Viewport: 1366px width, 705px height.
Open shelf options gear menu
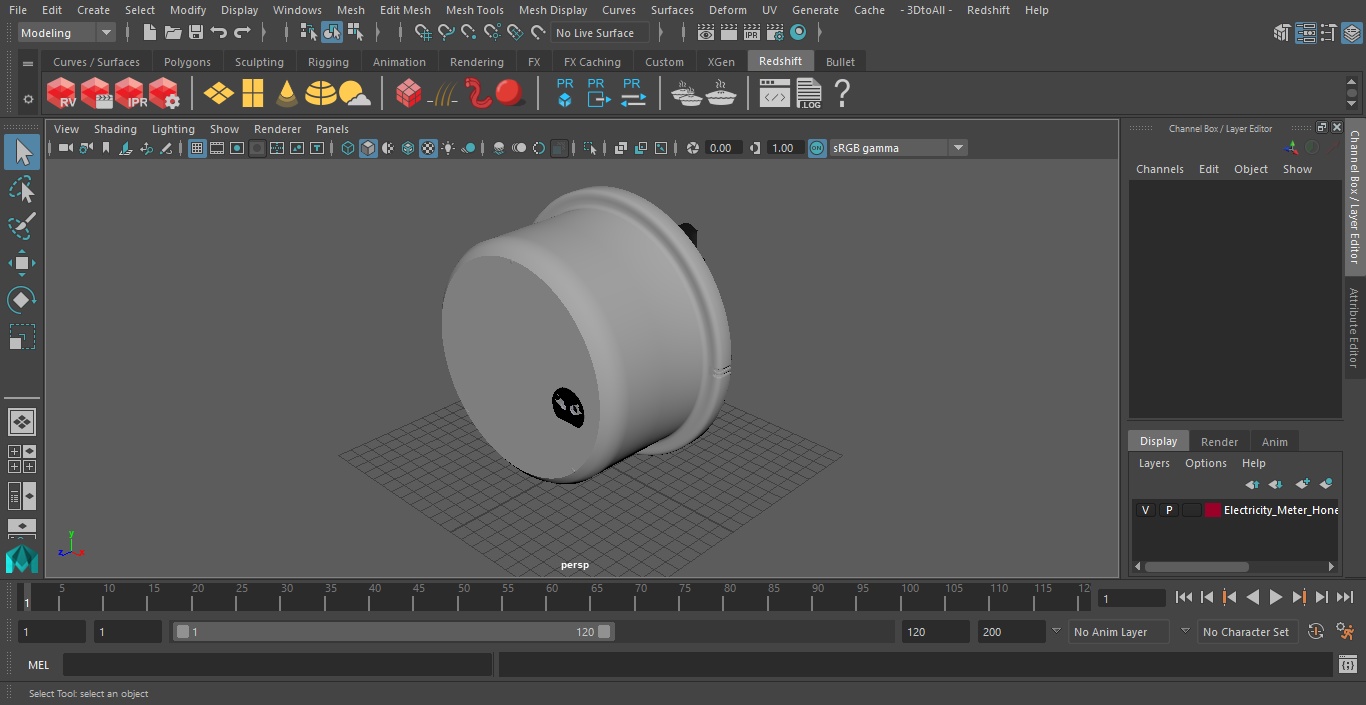point(28,99)
